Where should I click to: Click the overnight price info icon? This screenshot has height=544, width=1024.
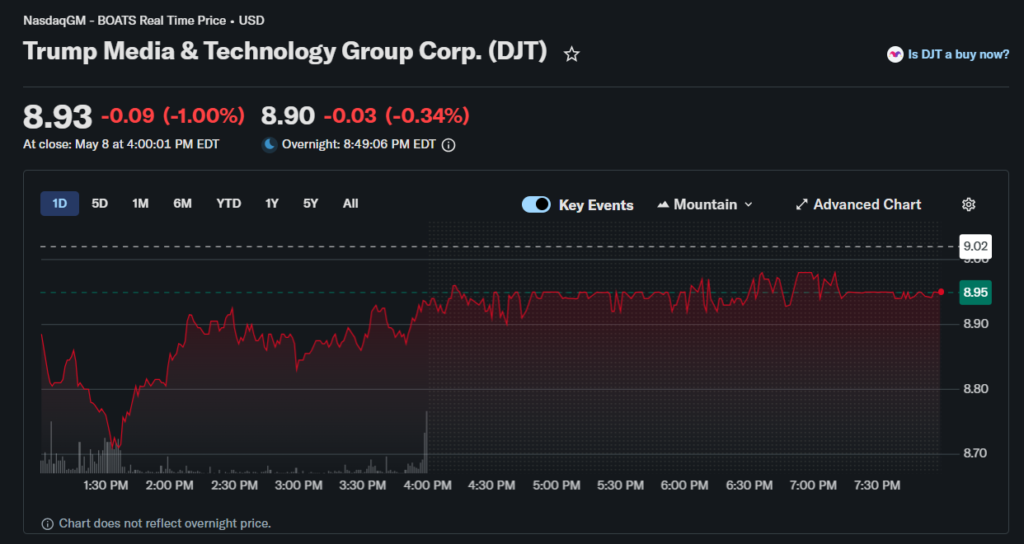pyautogui.click(x=449, y=145)
